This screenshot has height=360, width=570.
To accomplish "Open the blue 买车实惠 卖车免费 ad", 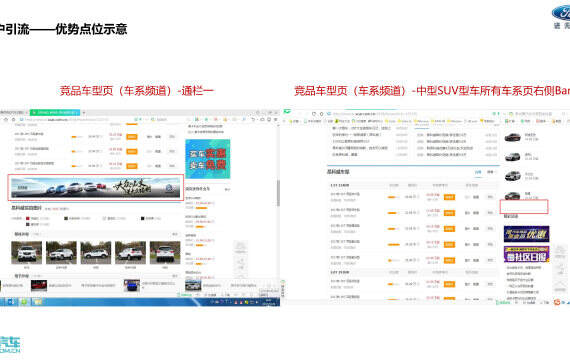I will point(208,159).
